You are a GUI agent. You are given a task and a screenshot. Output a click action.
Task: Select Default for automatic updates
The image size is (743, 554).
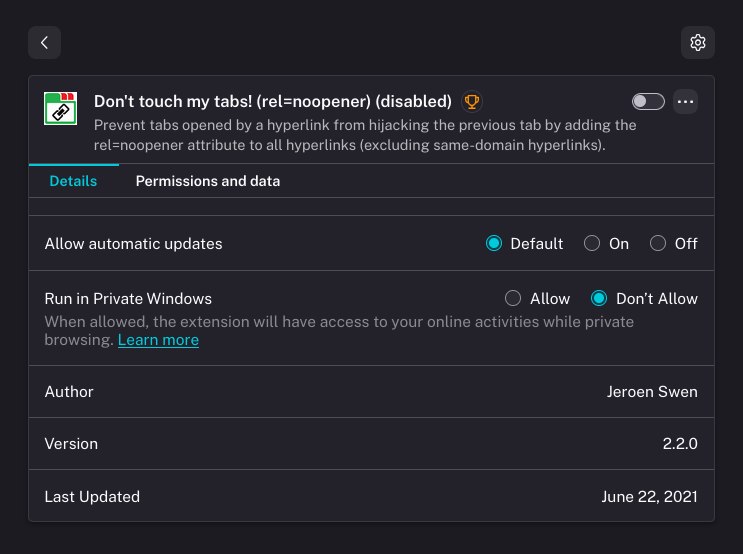[x=494, y=243]
